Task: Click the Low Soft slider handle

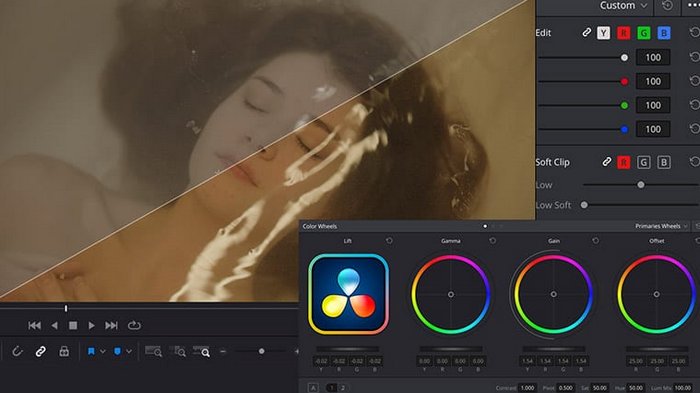Action: (x=584, y=205)
